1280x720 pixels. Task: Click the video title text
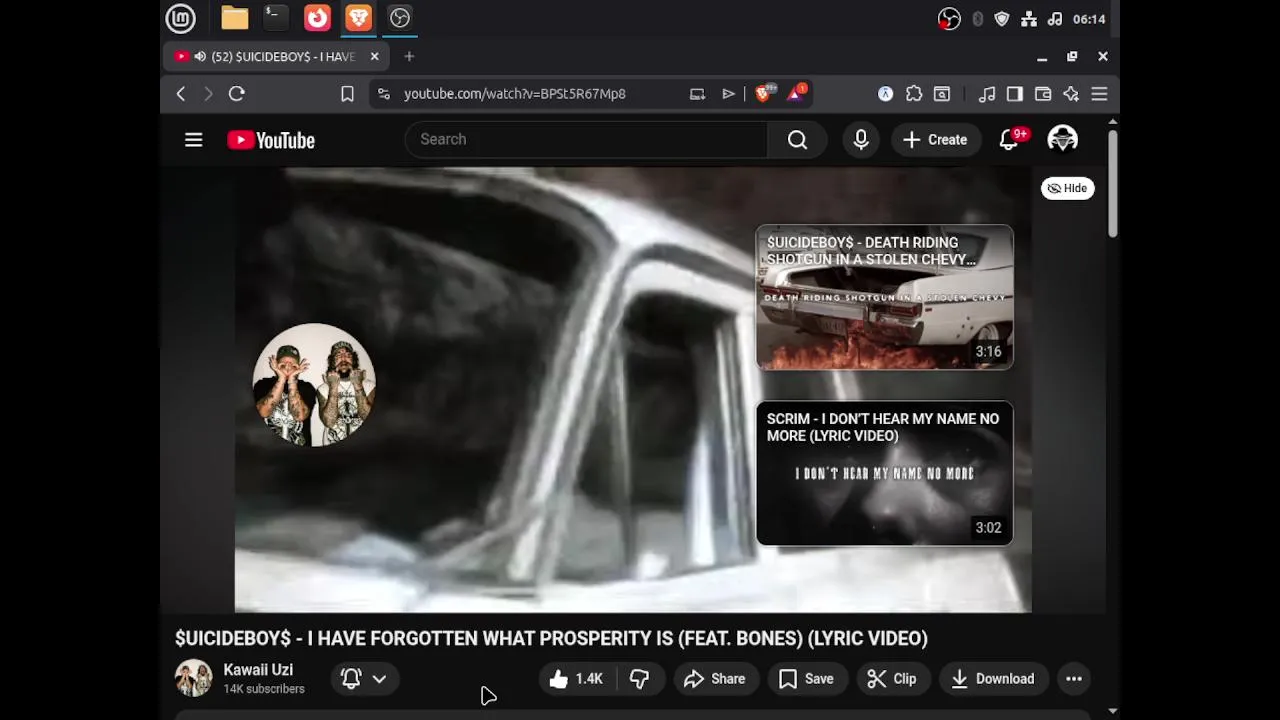[551, 638]
